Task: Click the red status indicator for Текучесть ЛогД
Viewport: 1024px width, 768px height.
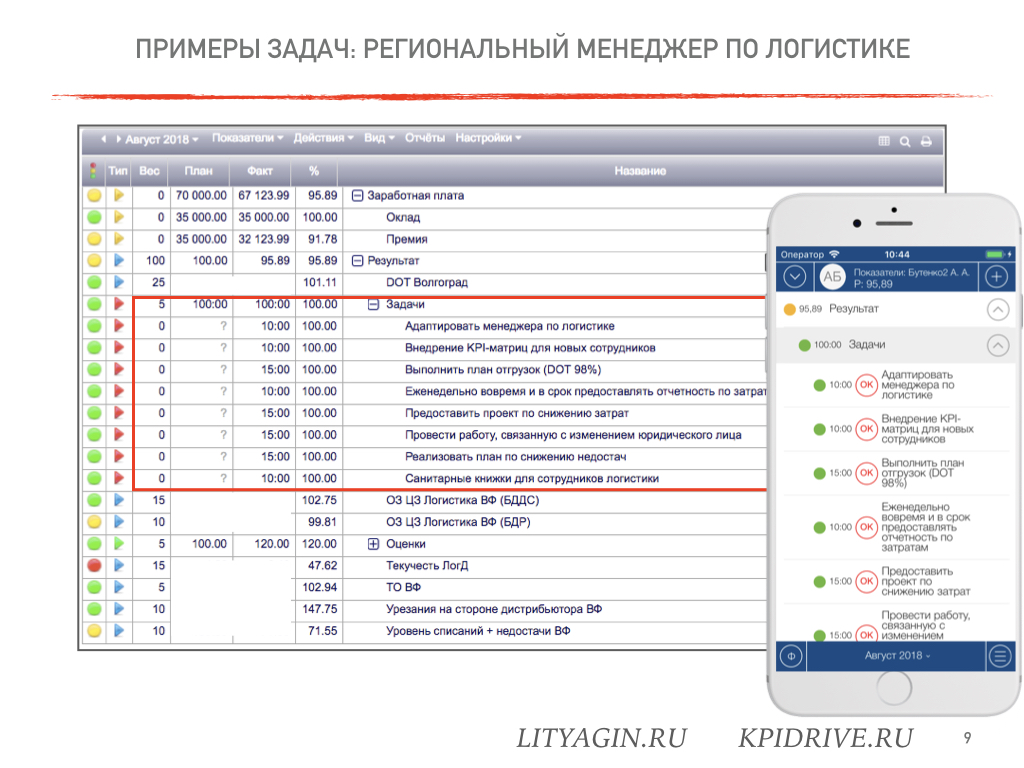Action: 94,566
